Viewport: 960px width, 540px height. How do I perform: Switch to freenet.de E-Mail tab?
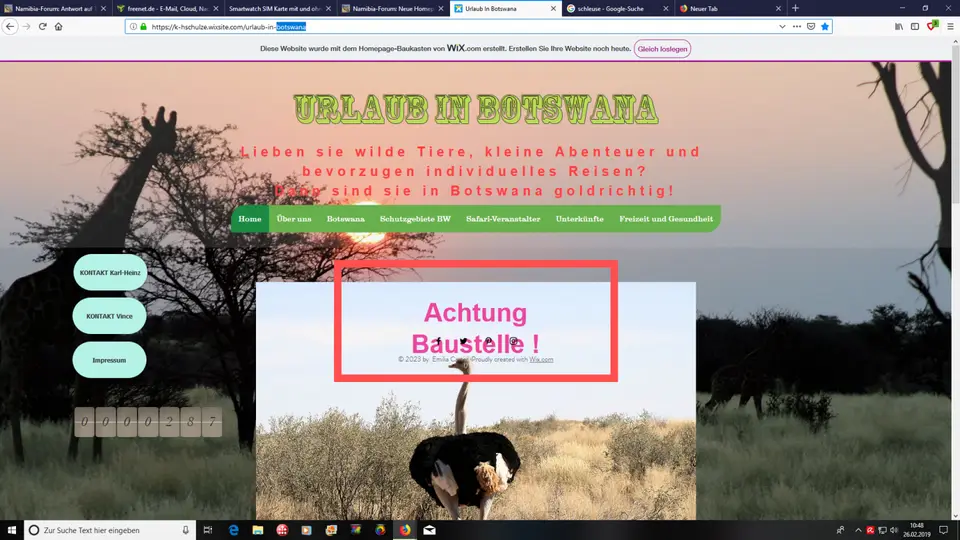coord(168,9)
